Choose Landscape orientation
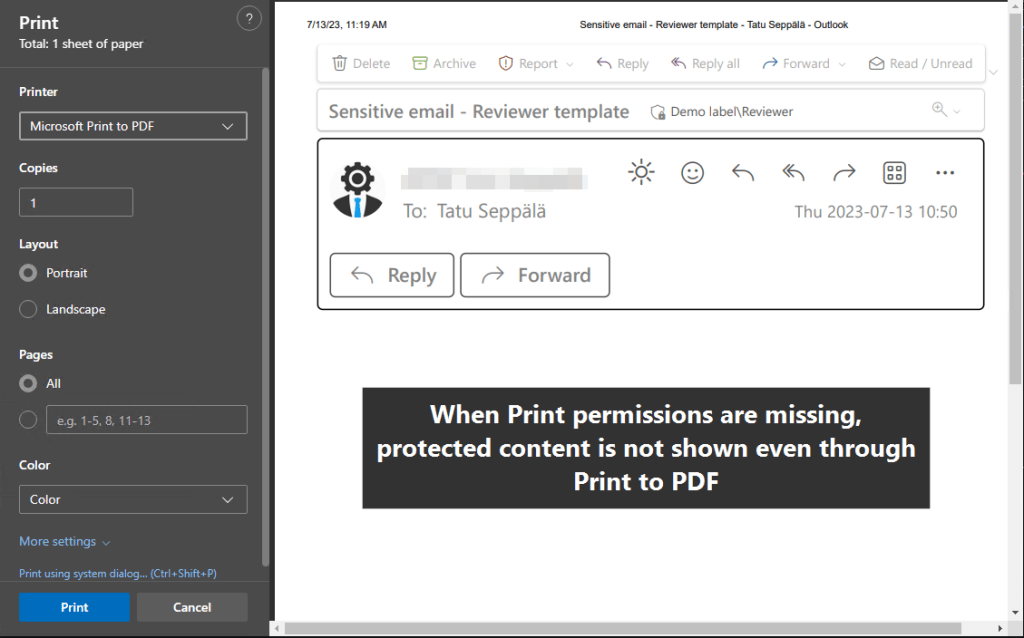Screen dimensions: 1024x638 [28, 309]
